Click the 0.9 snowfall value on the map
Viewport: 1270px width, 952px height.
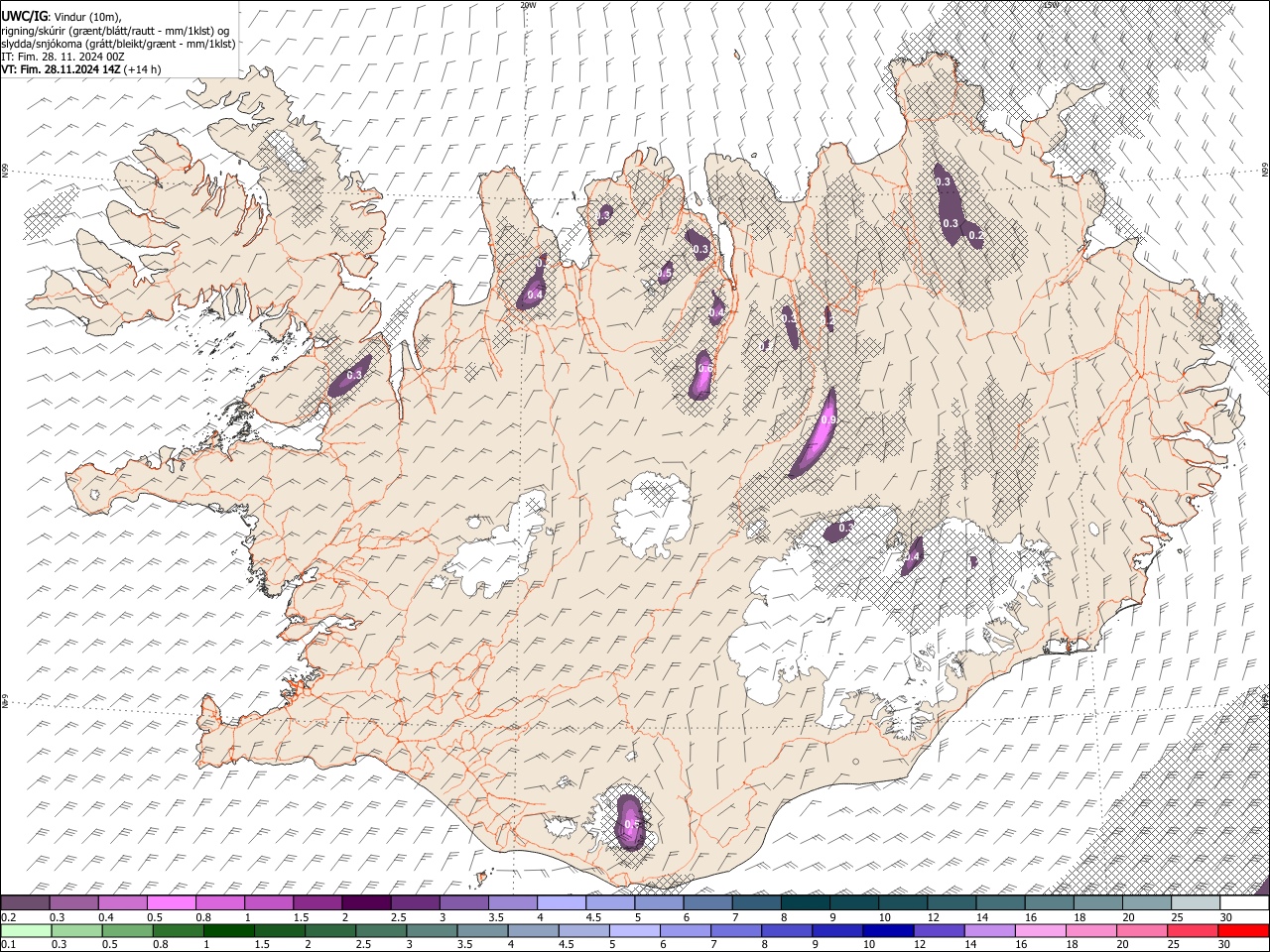click(x=829, y=420)
